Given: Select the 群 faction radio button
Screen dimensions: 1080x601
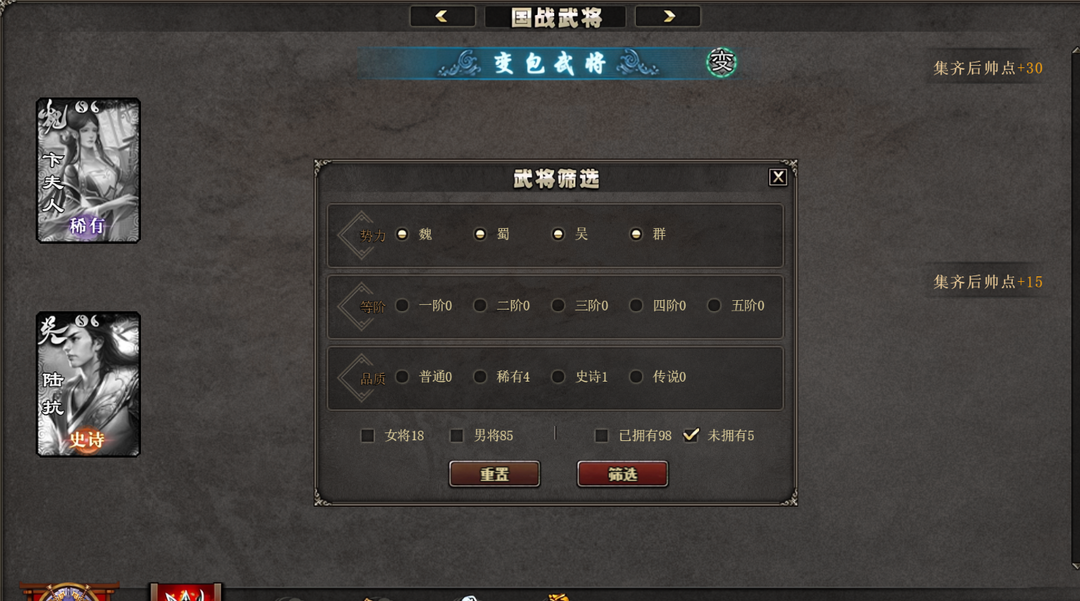Looking at the screenshot, I should tap(636, 234).
